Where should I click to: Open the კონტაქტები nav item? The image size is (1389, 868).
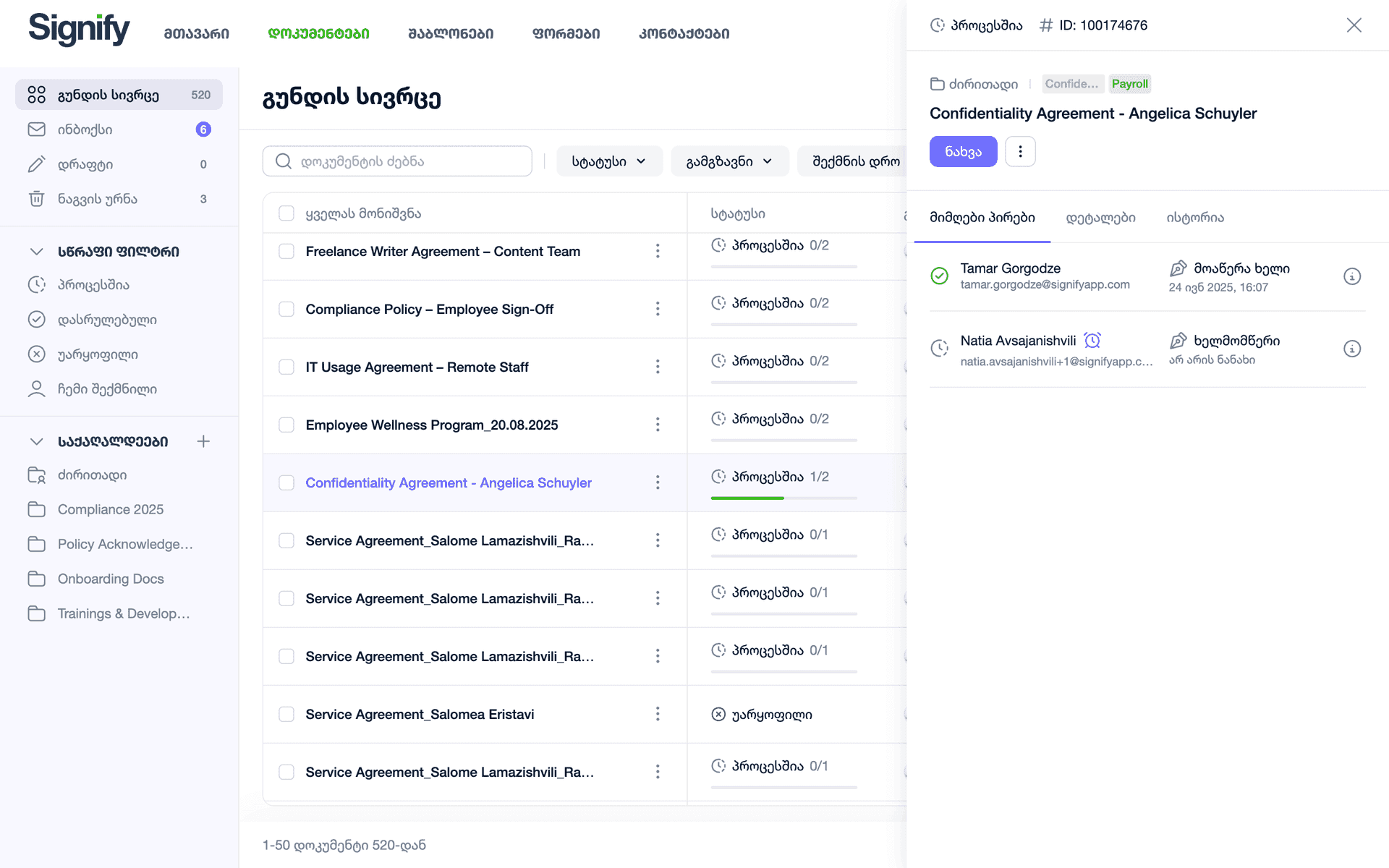pyautogui.click(x=684, y=33)
